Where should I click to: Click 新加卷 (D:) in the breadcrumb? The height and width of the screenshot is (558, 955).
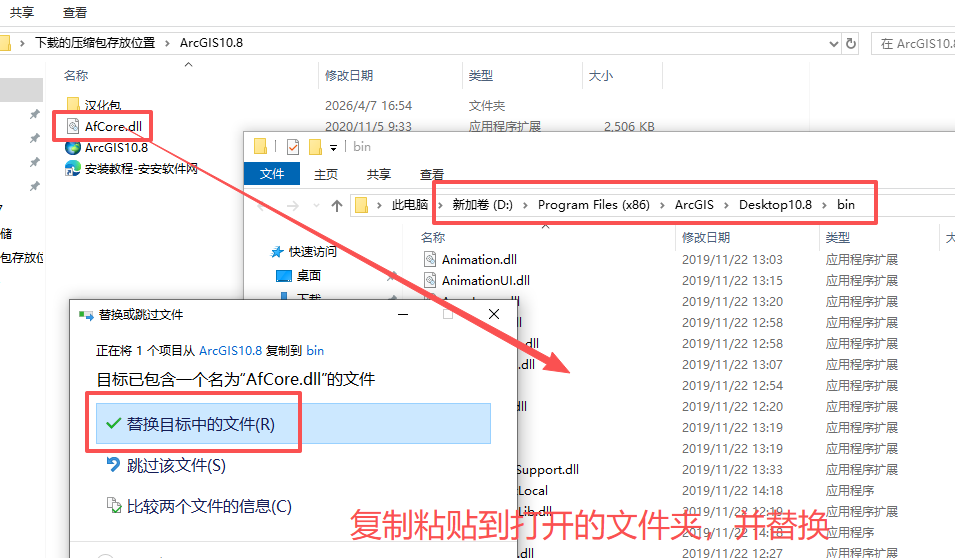[482, 205]
